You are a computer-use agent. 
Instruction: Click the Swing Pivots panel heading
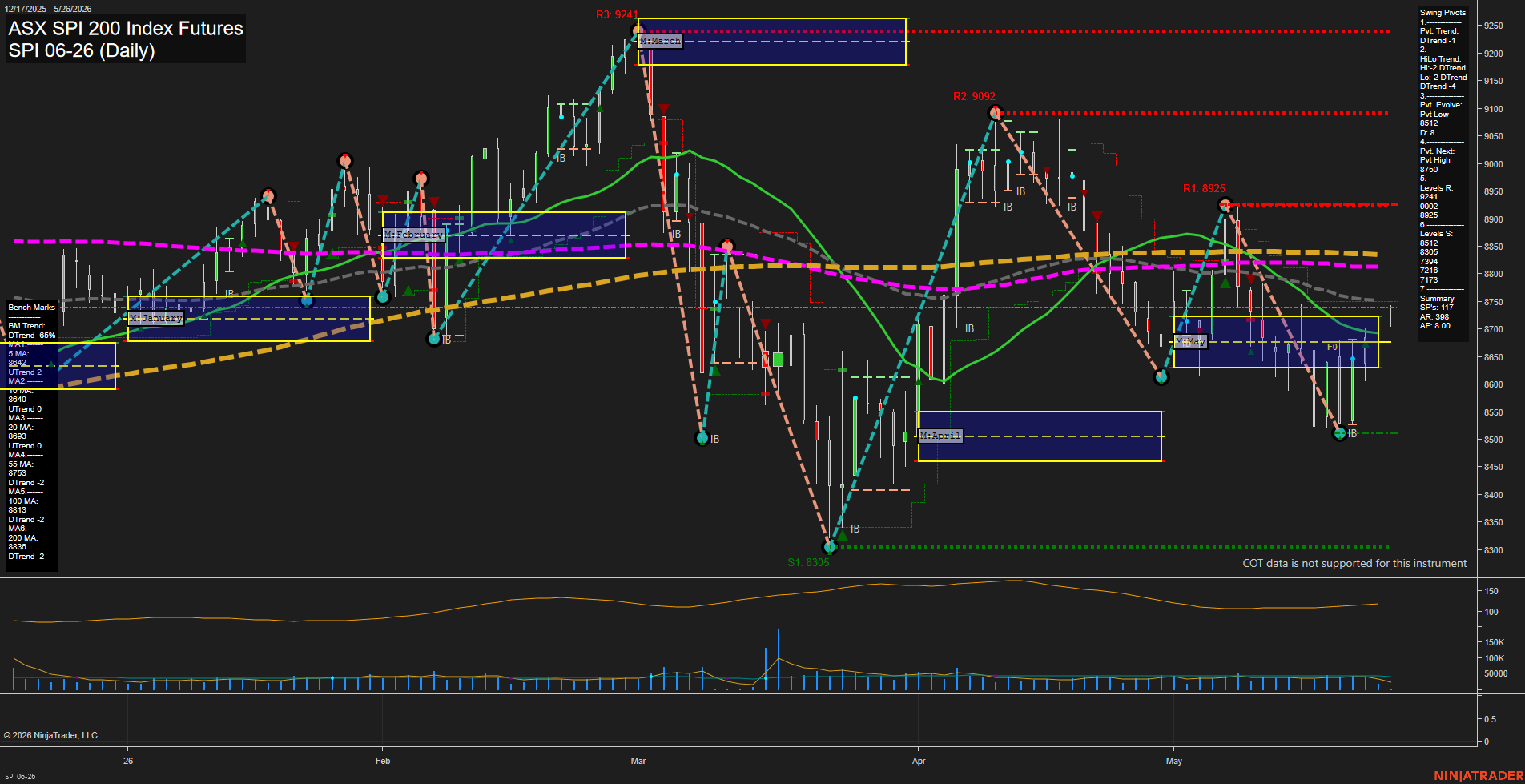1443,13
